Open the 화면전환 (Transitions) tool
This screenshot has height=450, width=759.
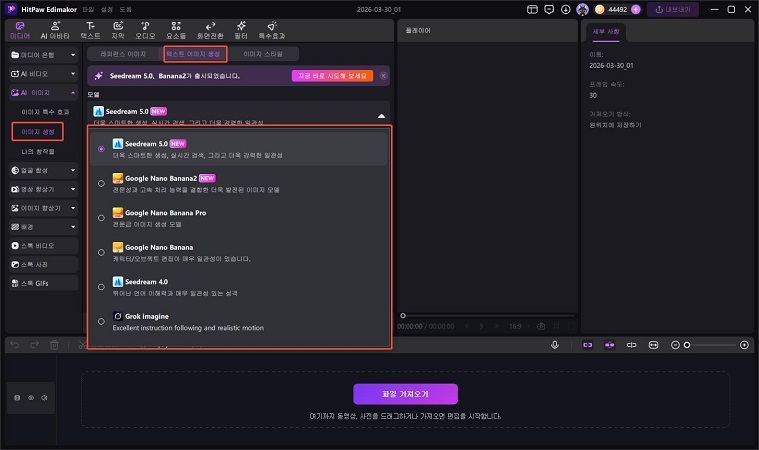(210, 30)
